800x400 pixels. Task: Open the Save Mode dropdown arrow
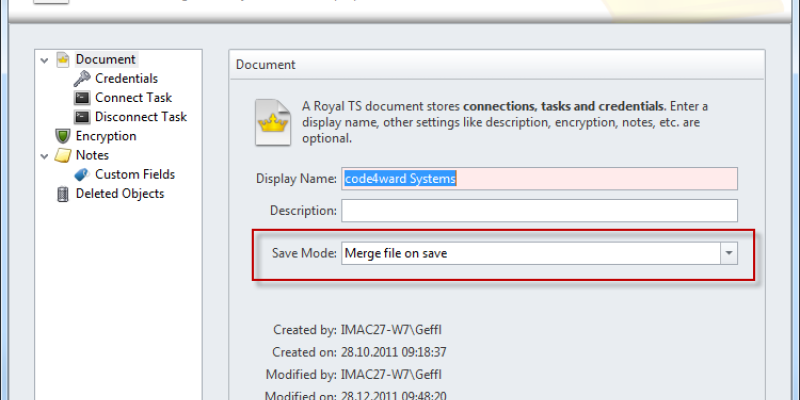[x=729, y=253]
